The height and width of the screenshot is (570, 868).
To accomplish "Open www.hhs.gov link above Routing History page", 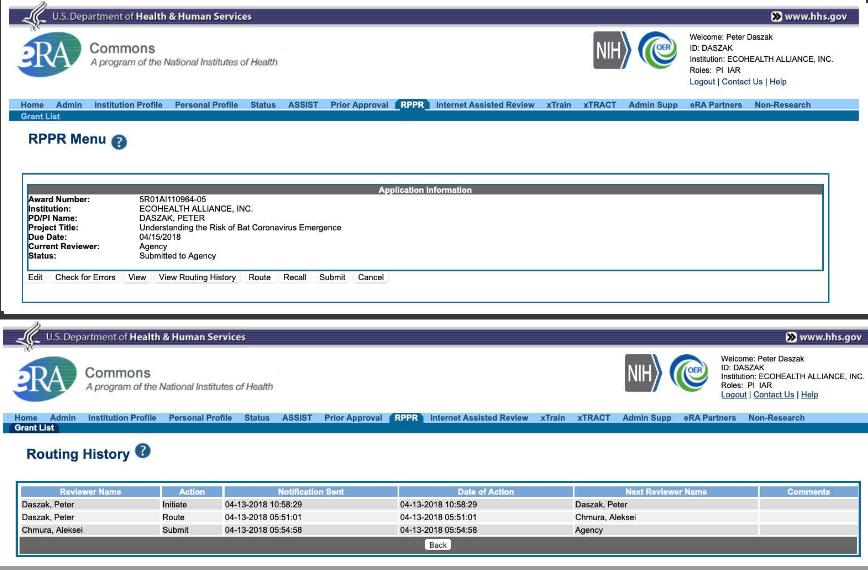I will (823, 337).
